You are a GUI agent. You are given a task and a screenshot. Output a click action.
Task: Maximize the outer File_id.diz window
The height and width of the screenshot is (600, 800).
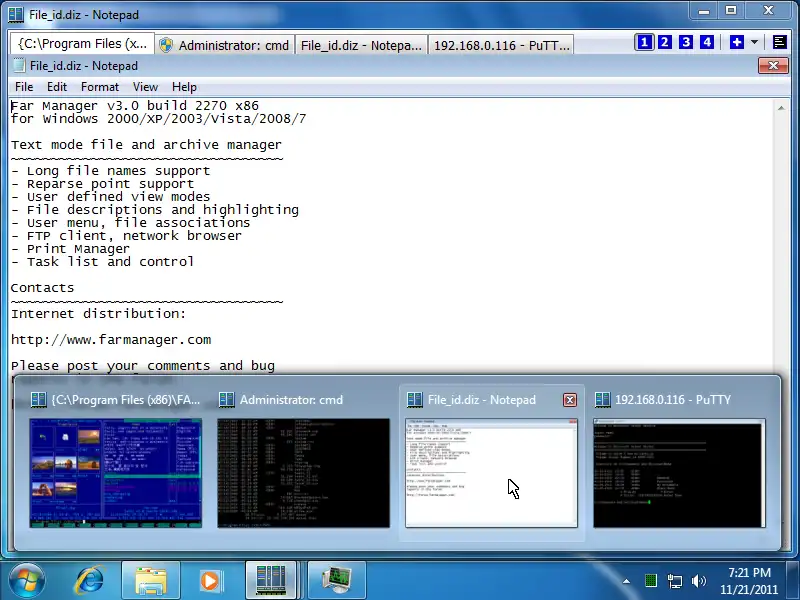click(x=731, y=11)
